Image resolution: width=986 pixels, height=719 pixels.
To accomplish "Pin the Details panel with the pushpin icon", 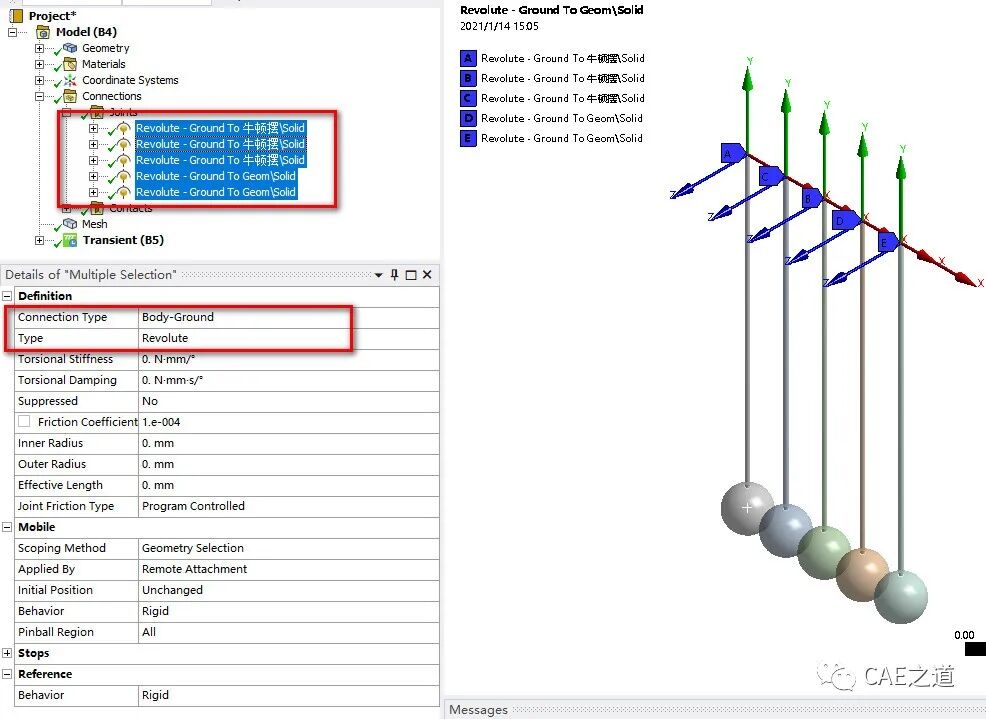I will tap(393, 275).
